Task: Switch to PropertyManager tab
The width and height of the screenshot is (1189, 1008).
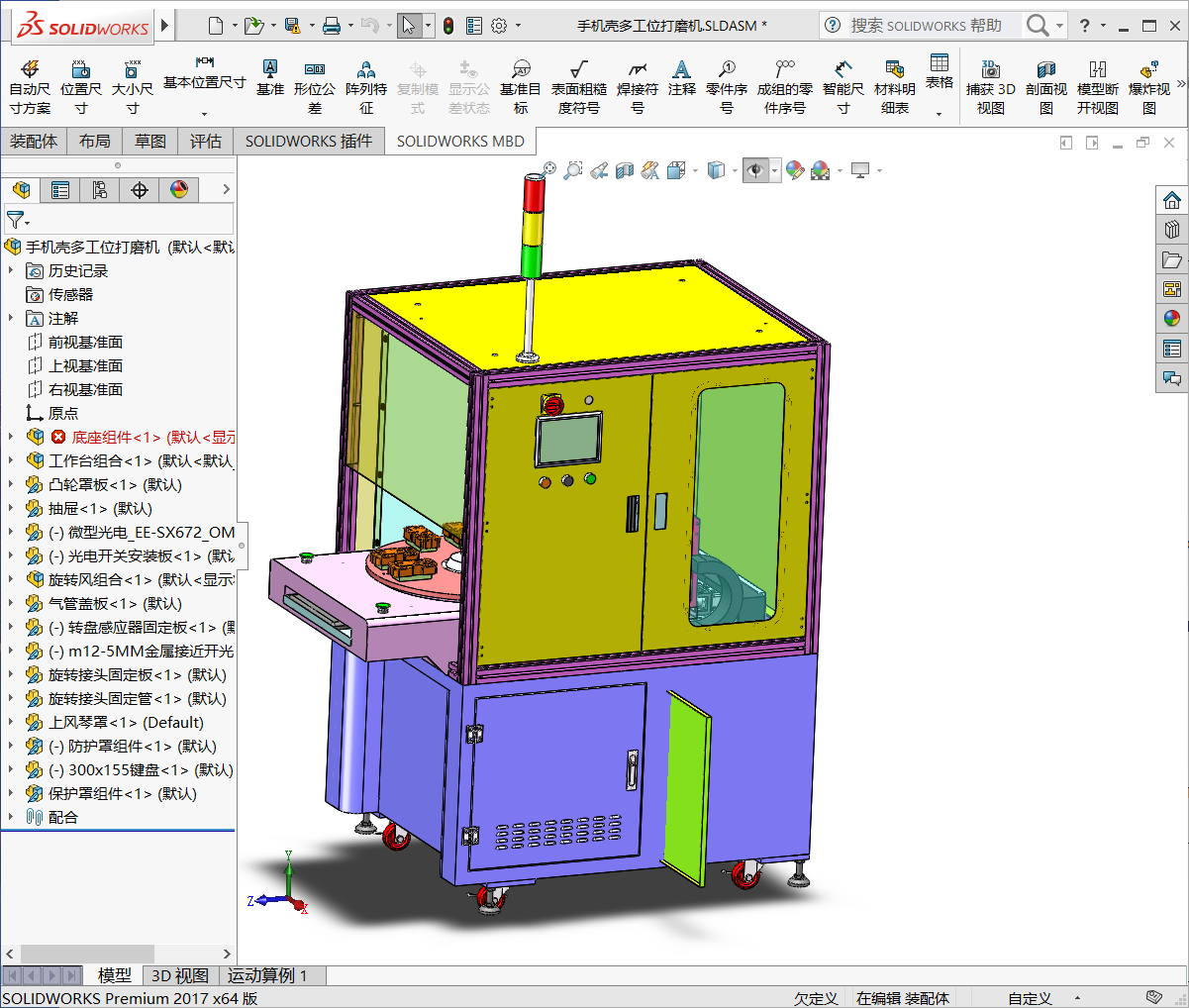Action: click(x=60, y=189)
